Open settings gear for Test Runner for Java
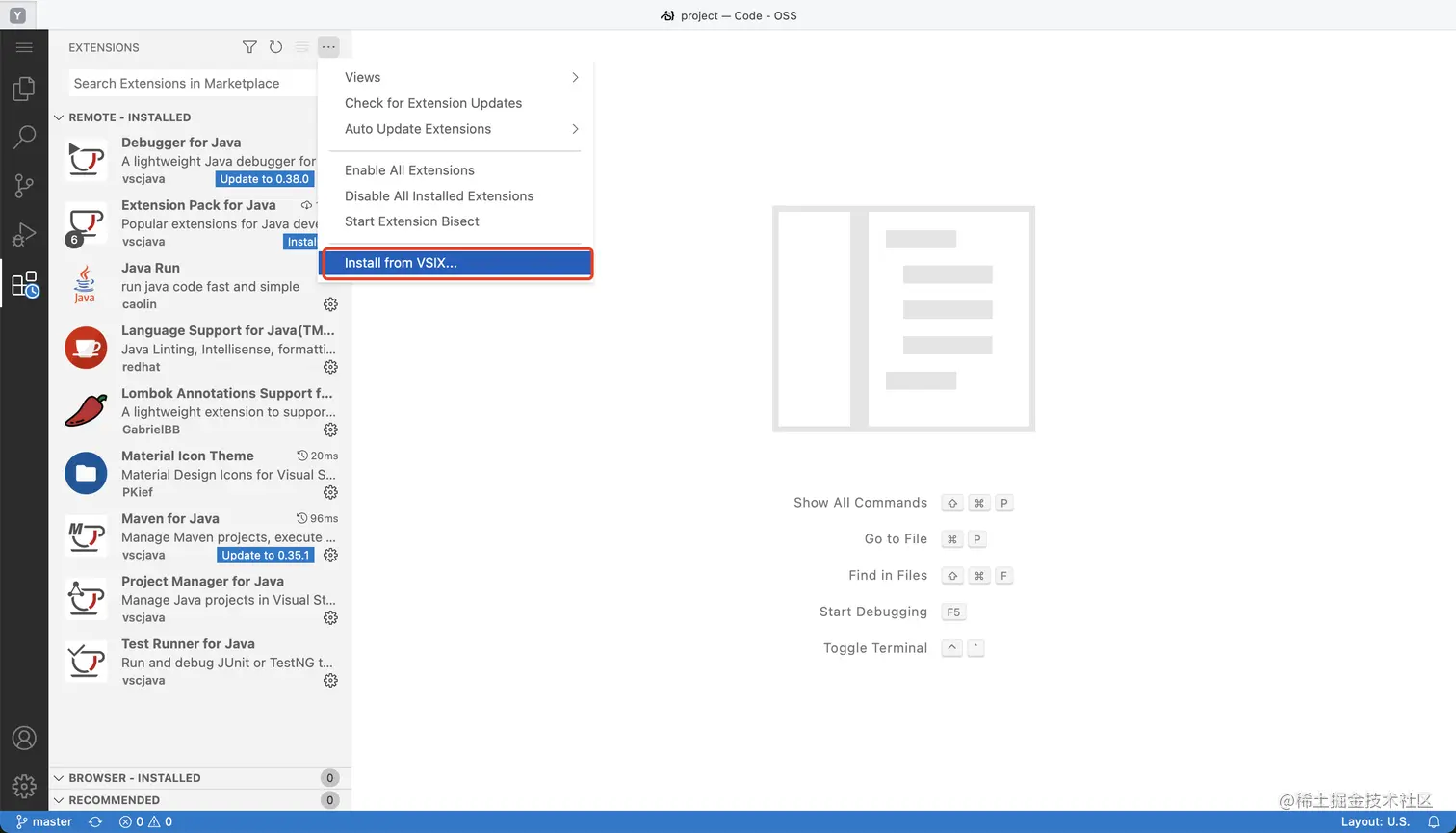The height and width of the screenshot is (833, 1456). click(330, 680)
